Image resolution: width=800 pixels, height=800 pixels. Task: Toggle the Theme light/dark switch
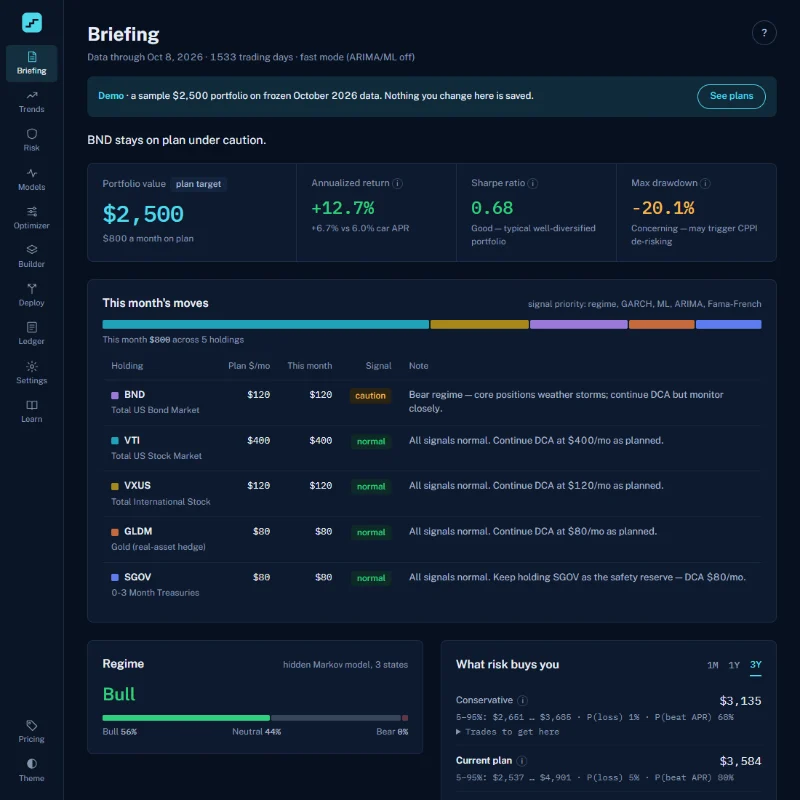(x=32, y=770)
